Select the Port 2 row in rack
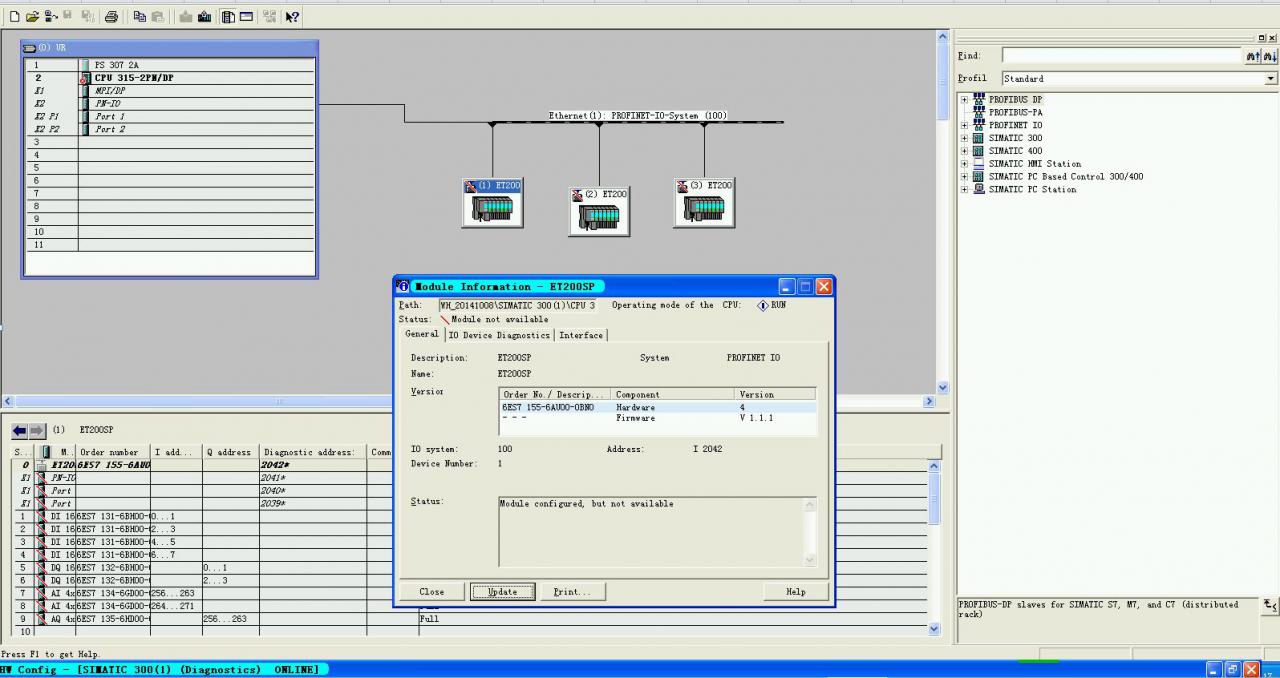The width and height of the screenshot is (1280, 678). point(168,130)
